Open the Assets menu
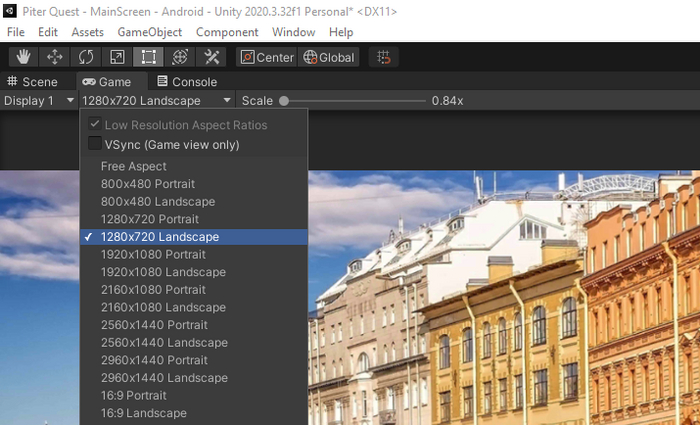The image size is (700, 425). point(88,32)
